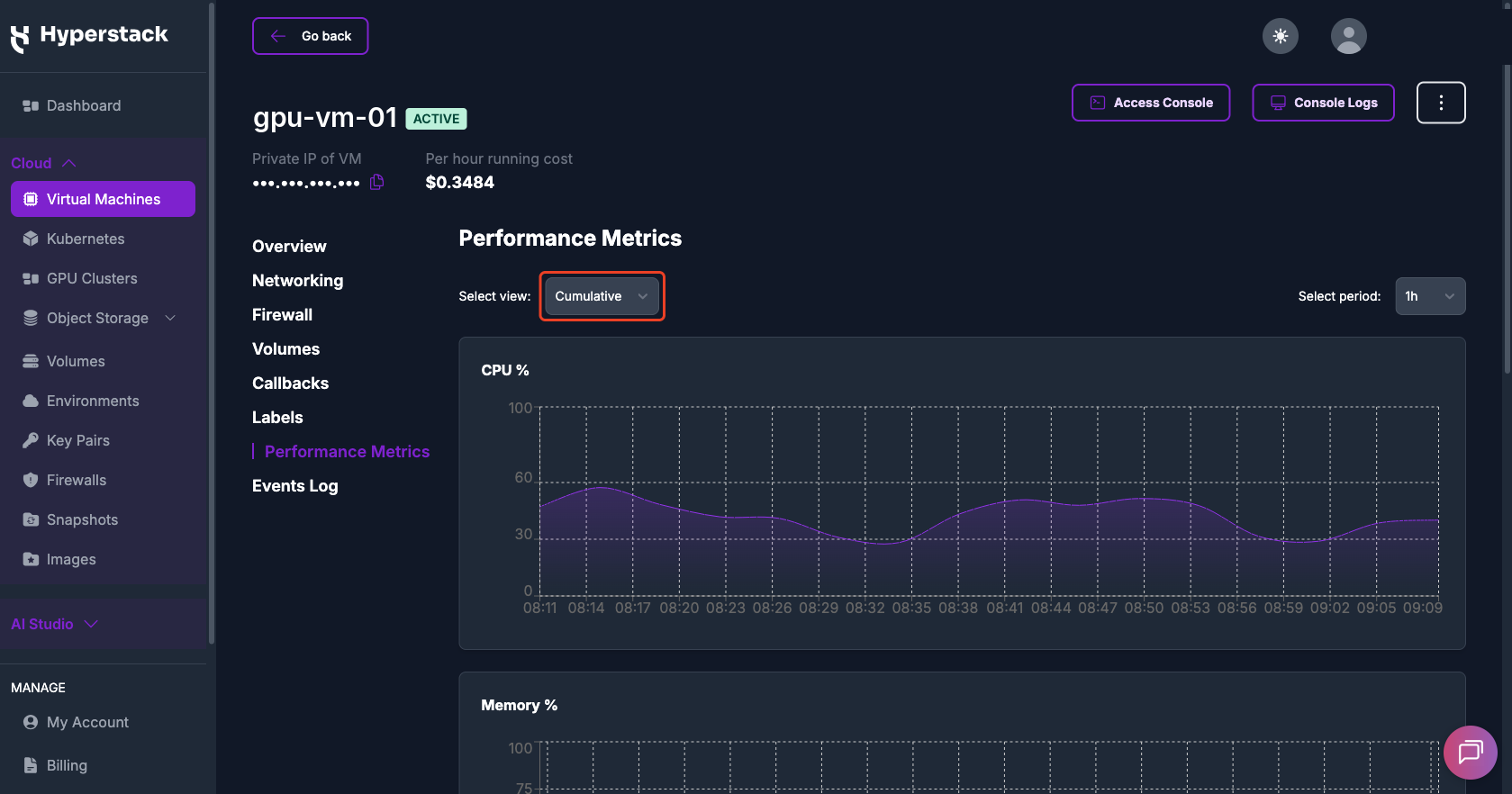Image resolution: width=1512 pixels, height=794 pixels.
Task: Click the masked private IP value
Action: coord(306,184)
